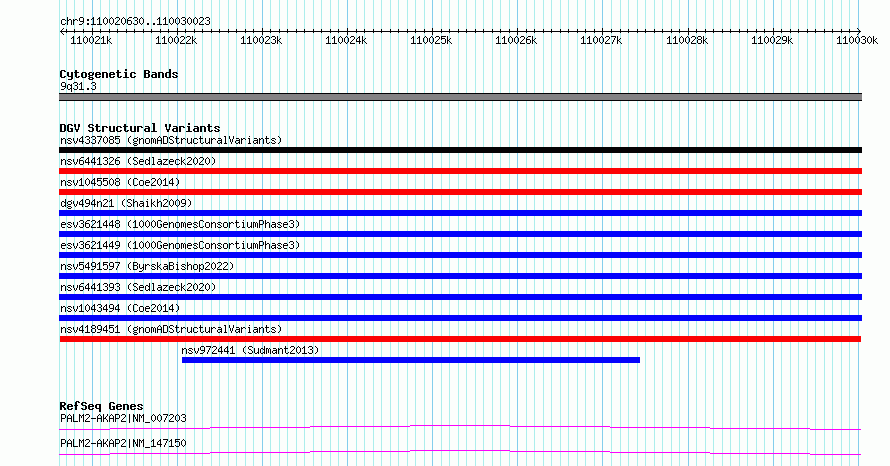Viewport: 890px width, 466px height.
Task: Click the magenta NM_147150 transcript line
Action: click(x=460, y=452)
